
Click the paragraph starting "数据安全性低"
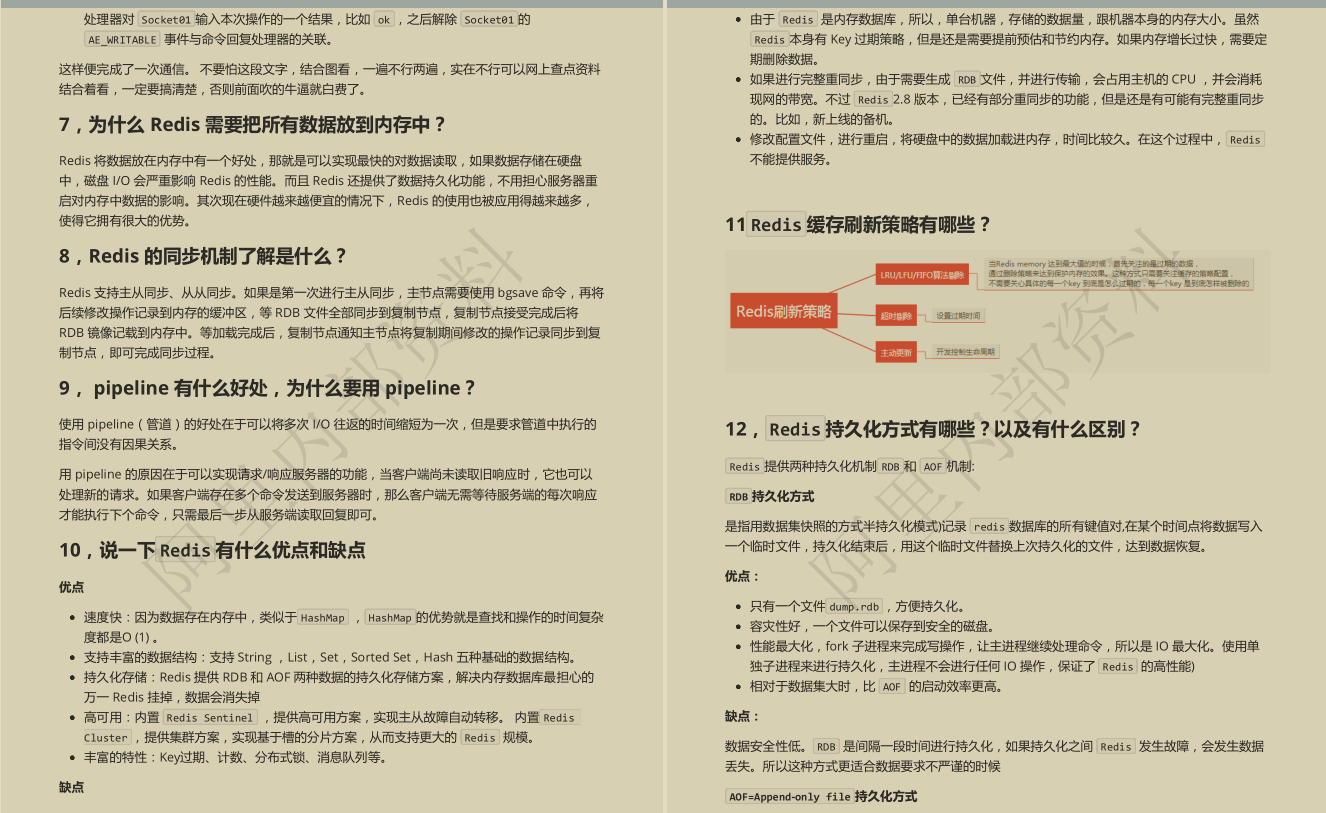click(994, 756)
